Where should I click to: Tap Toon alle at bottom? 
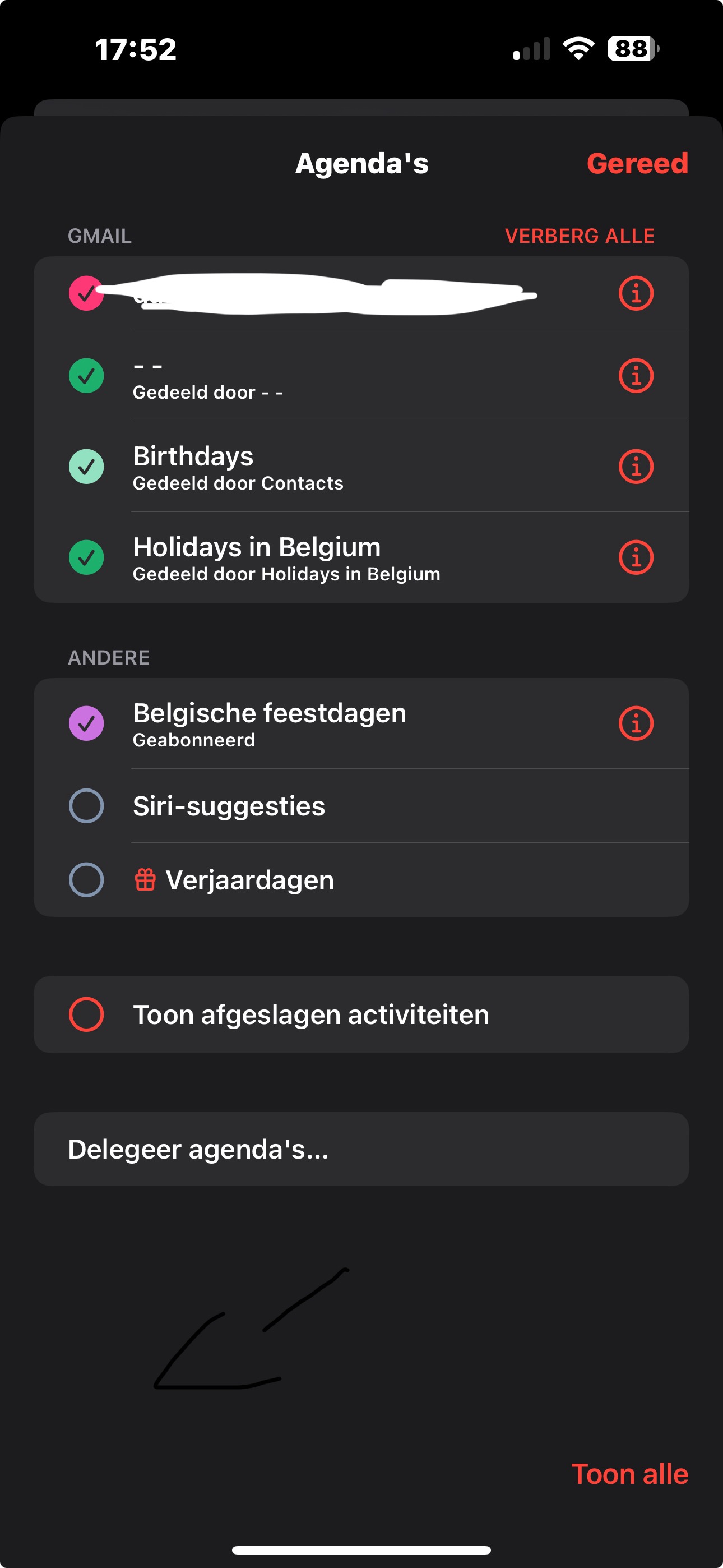click(x=629, y=1474)
